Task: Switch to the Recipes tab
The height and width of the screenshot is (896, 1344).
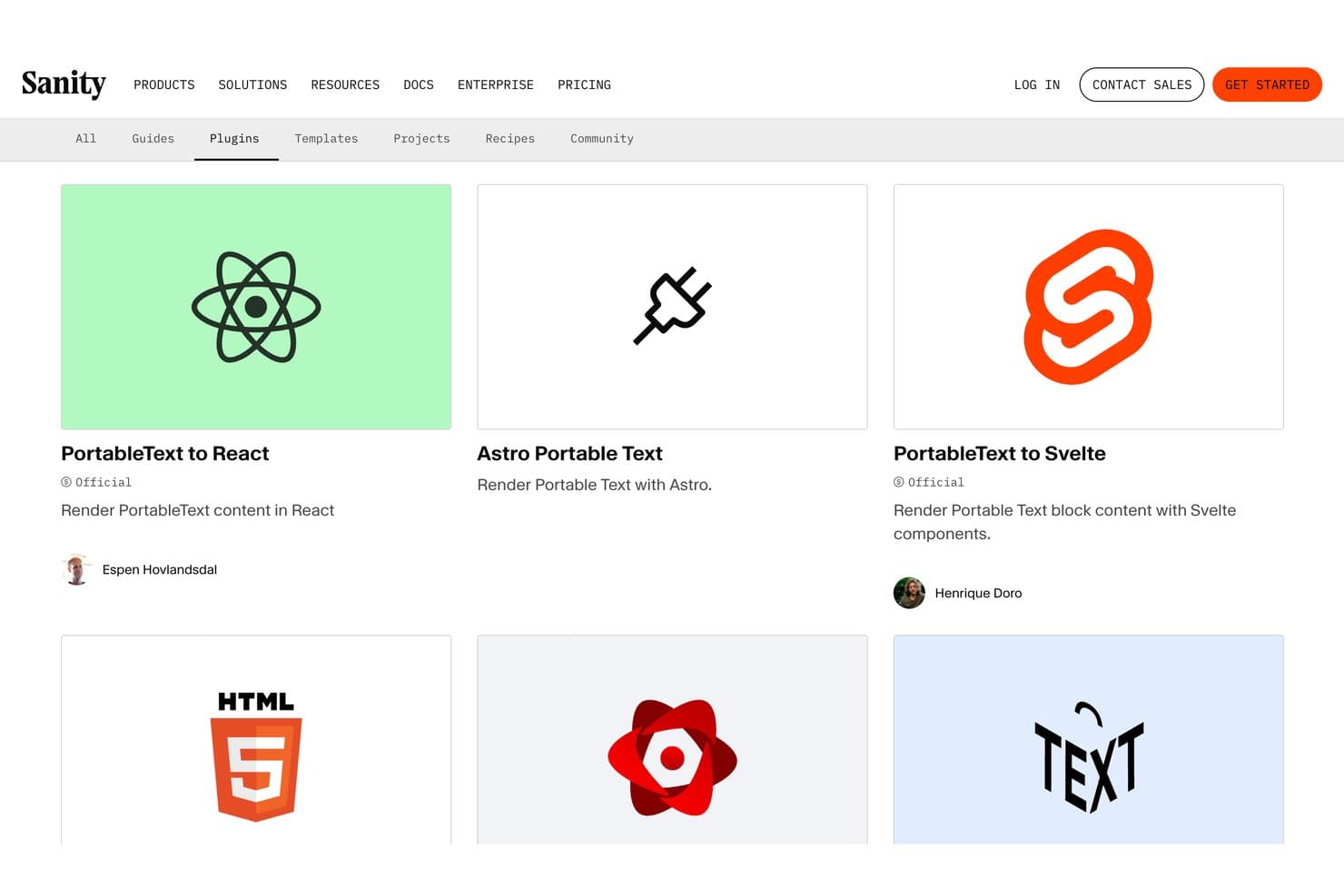Action: 509,139
